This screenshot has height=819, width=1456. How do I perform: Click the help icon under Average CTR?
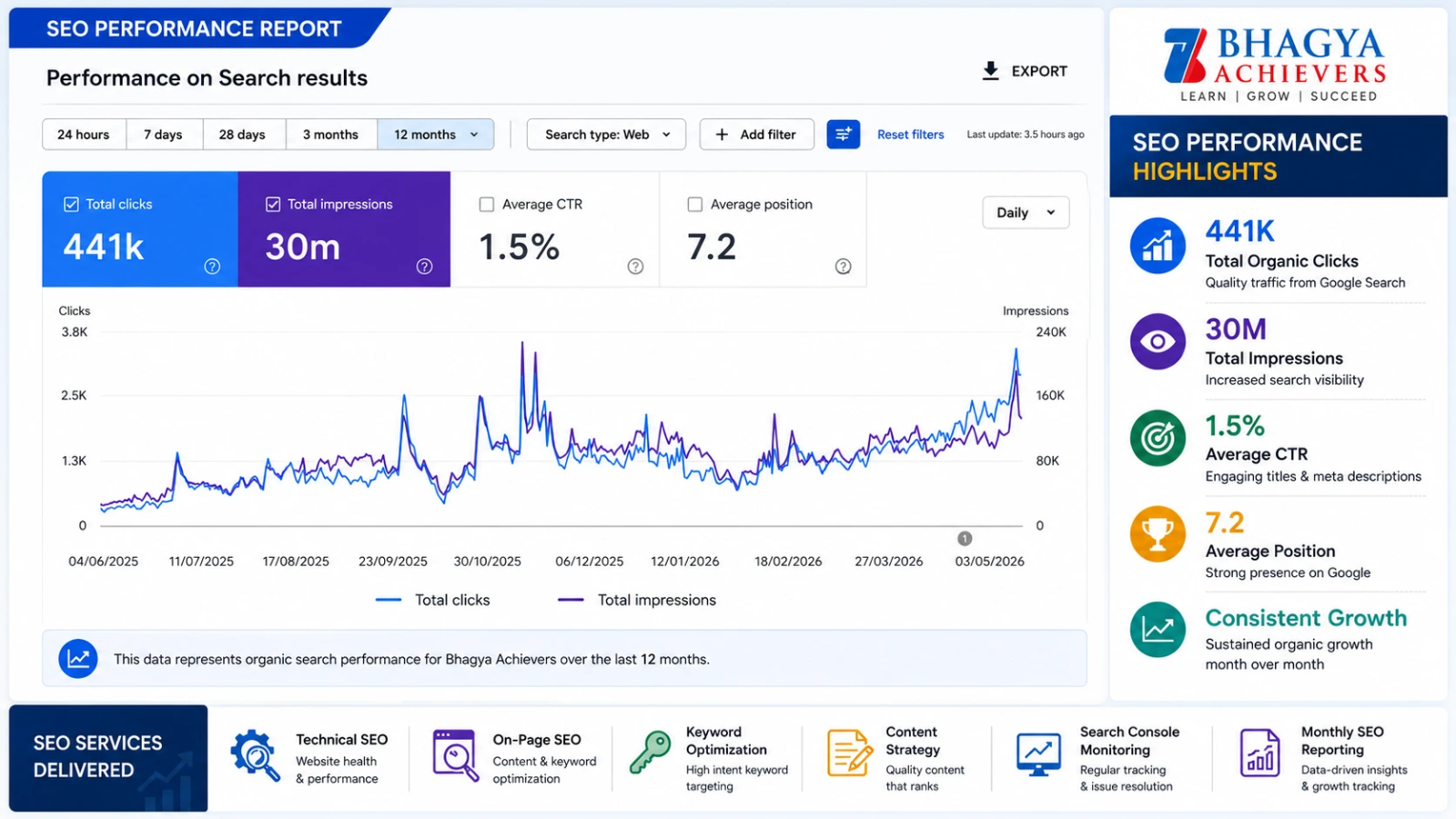click(635, 267)
